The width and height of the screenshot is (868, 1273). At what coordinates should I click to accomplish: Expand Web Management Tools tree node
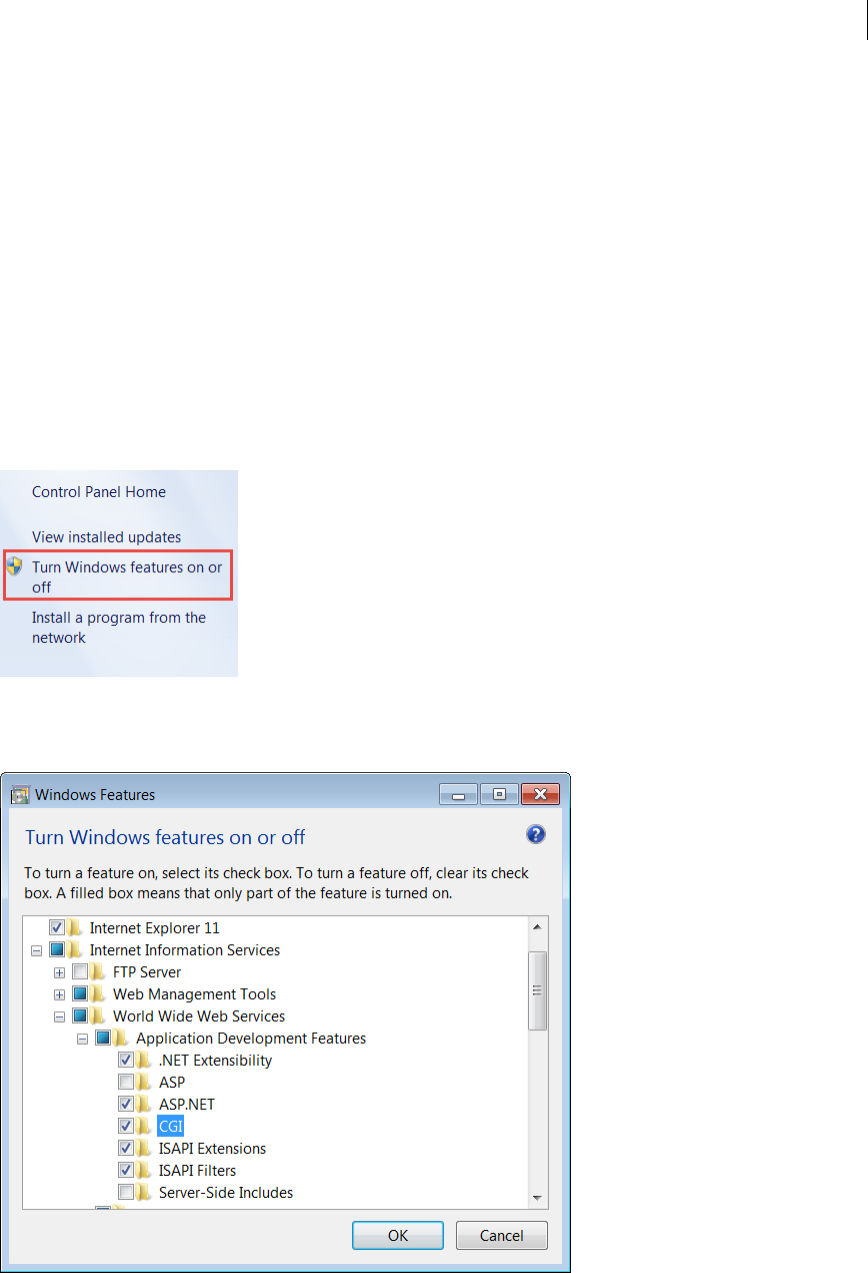point(60,994)
